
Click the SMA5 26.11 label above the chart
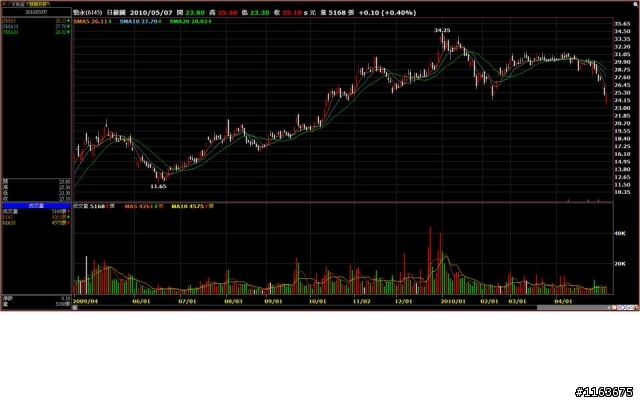pyautogui.click(x=92, y=21)
